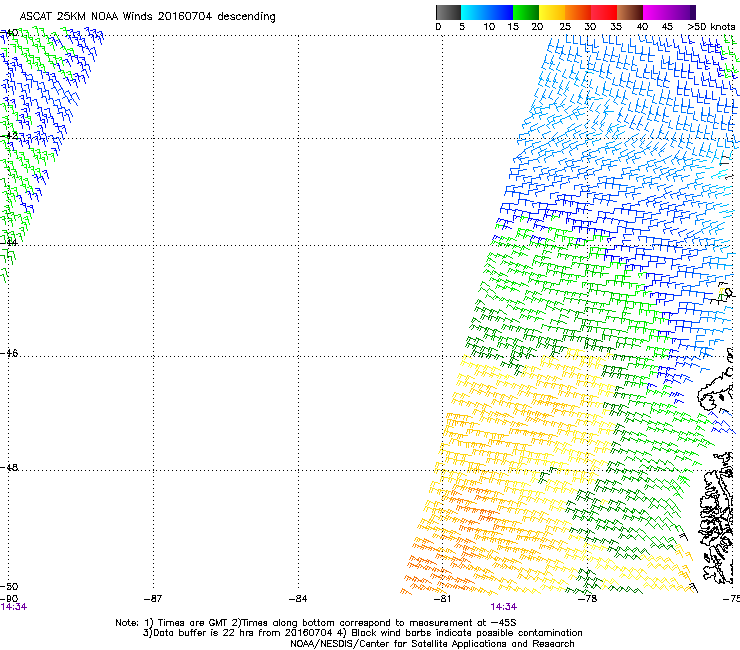Click the word 'descending' in the title
This screenshot has height=650, width=740.
point(246,17)
